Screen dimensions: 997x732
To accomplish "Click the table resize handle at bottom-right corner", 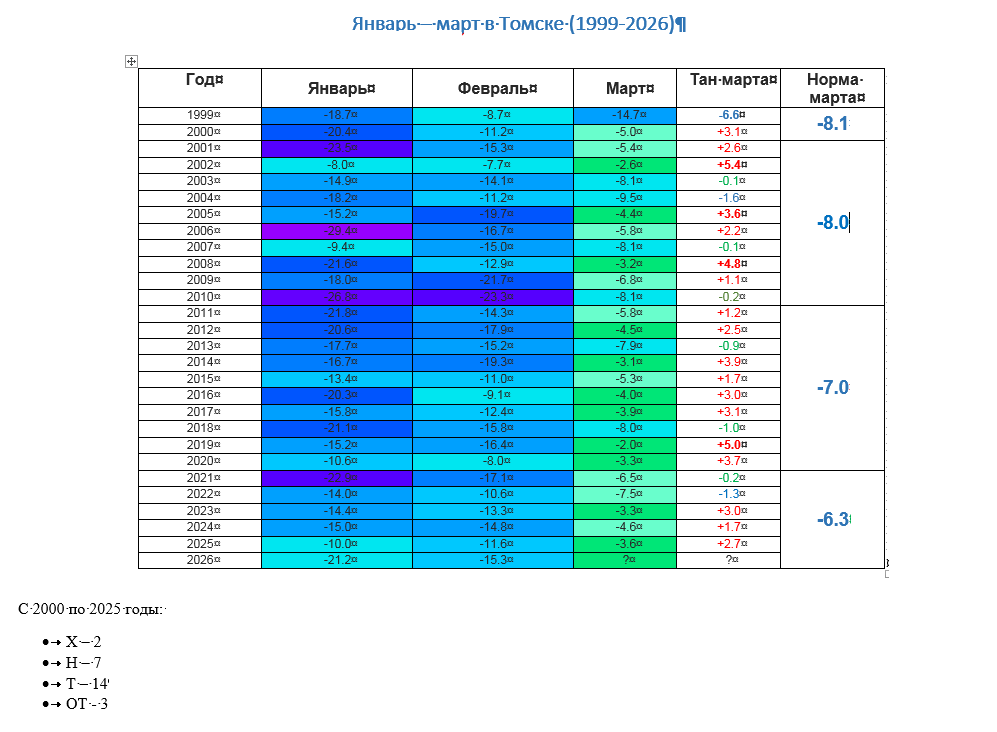I will coord(886,572).
